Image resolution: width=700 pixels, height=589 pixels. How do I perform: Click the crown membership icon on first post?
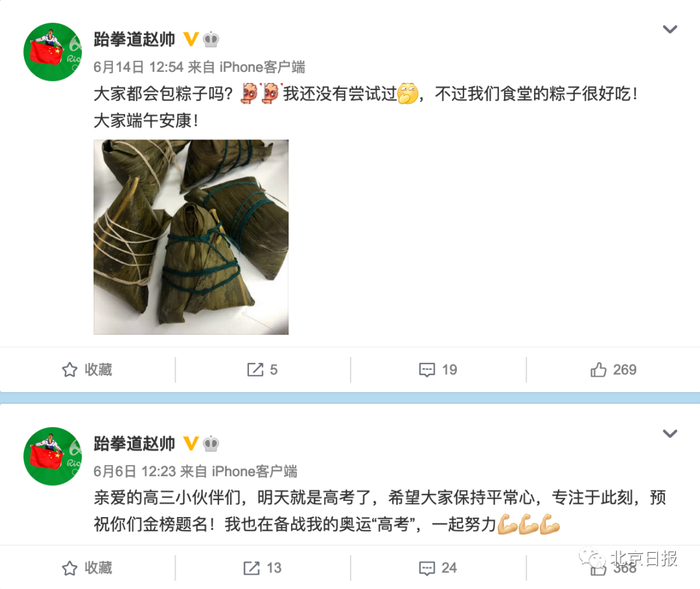tap(211, 40)
